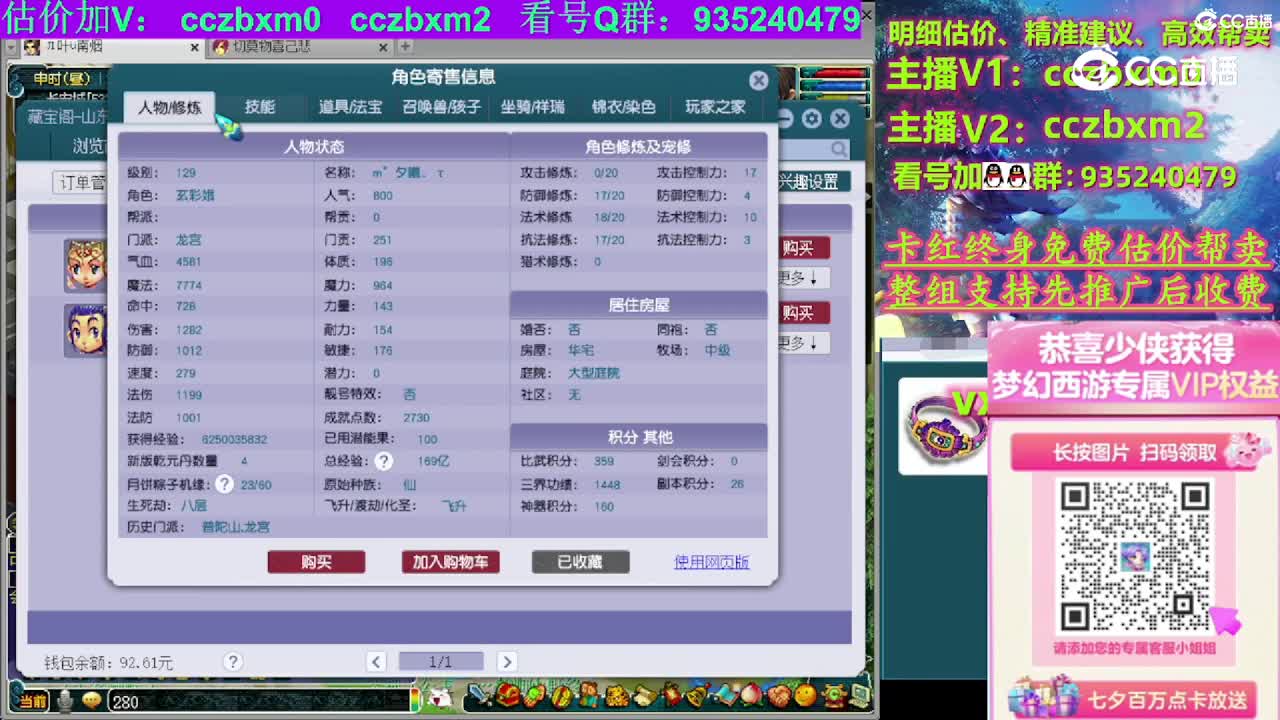Open the teddy bear icon in bottom bar
Screen dimensions: 1280x720
click(x=589, y=695)
